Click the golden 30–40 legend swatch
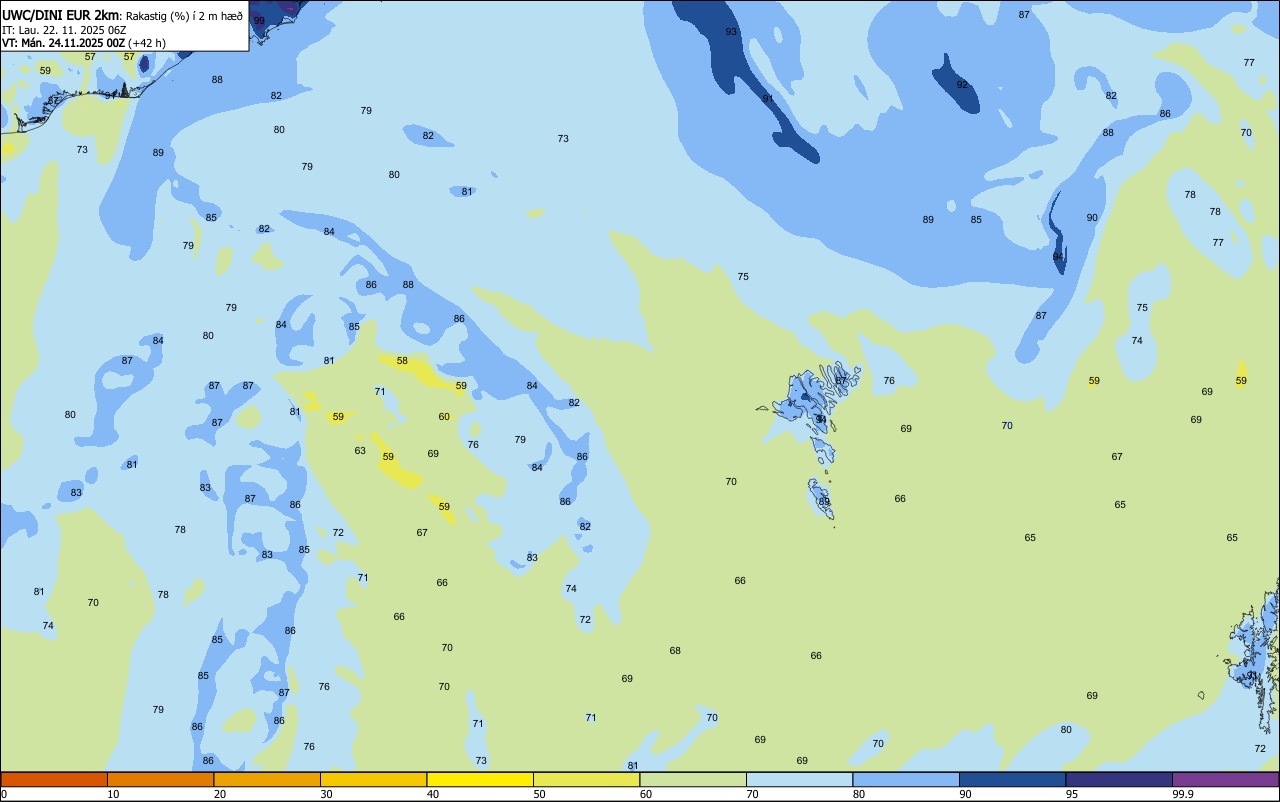 (373, 779)
